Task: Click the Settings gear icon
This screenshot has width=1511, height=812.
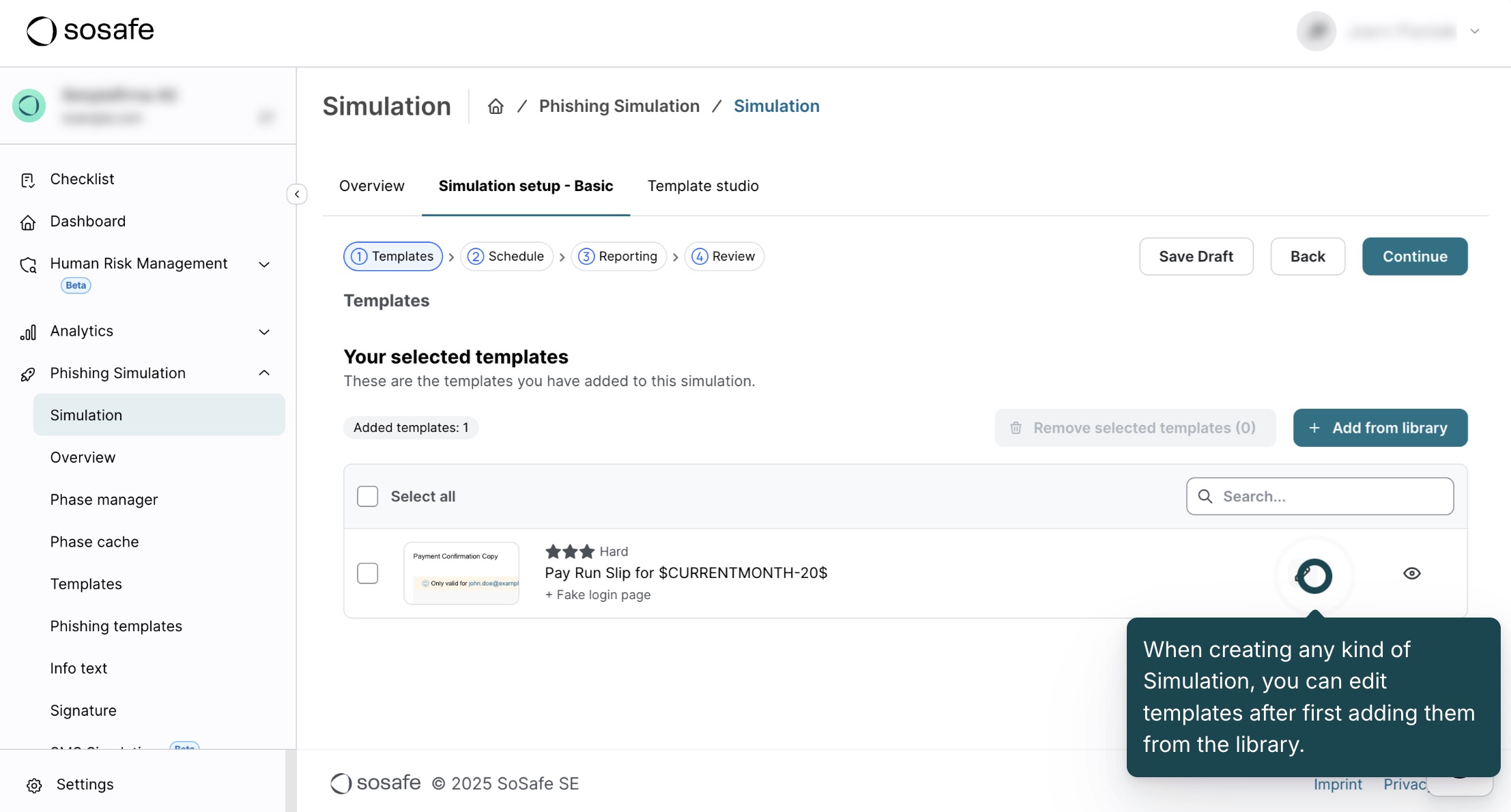Action: click(x=34, y=785)
